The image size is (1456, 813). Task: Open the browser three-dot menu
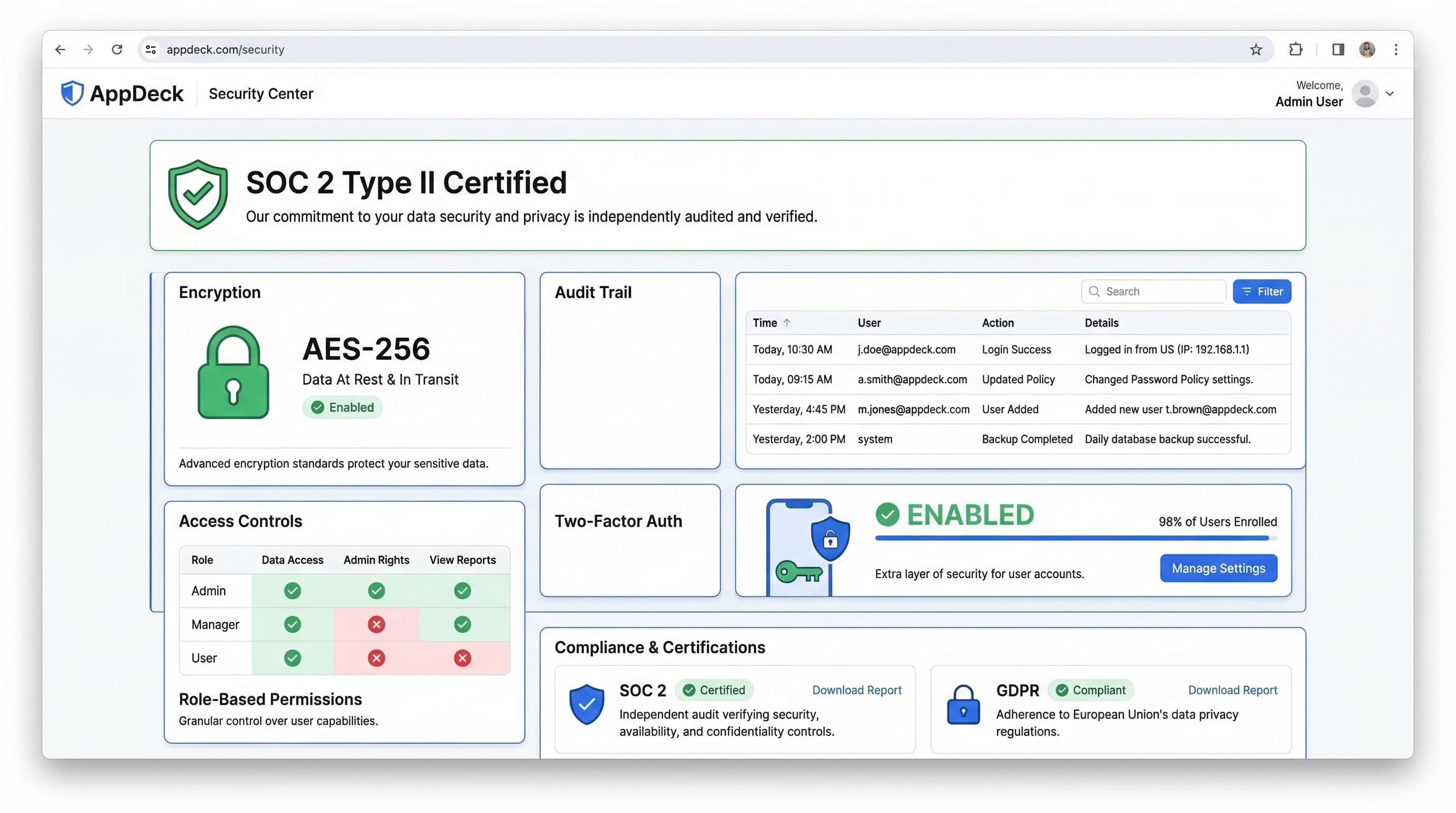point(1396,50)
